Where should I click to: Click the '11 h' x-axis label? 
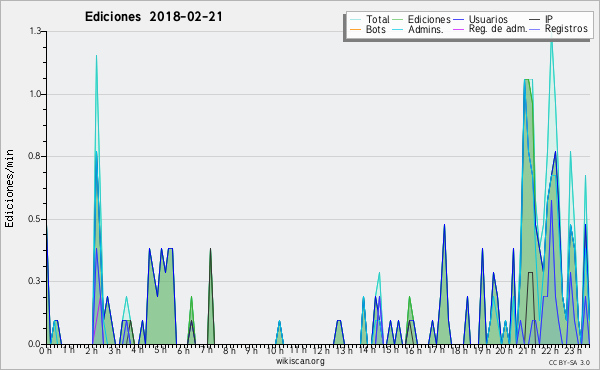point(298,350)
